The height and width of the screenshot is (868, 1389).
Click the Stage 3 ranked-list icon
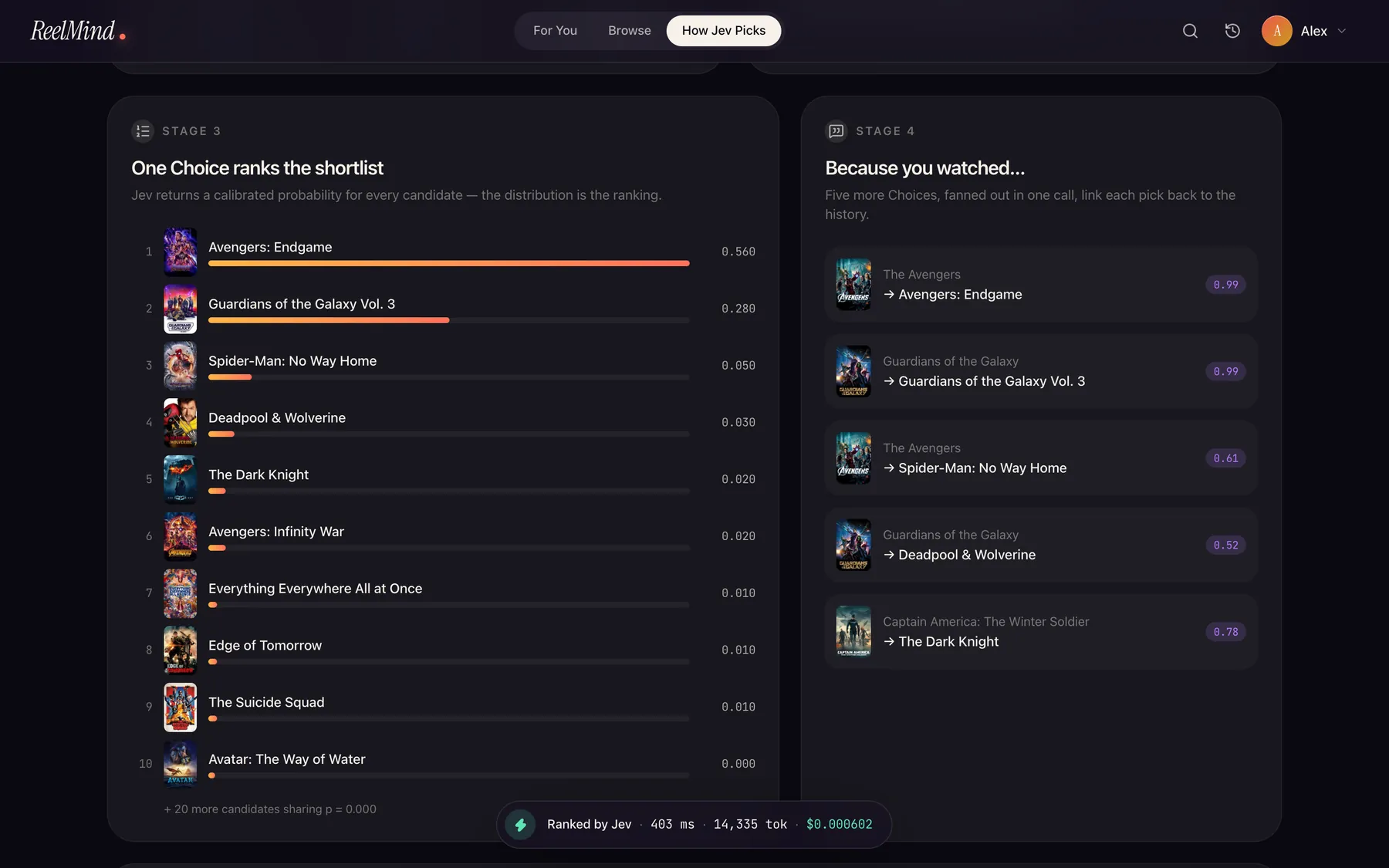click(x=143, y=131)
